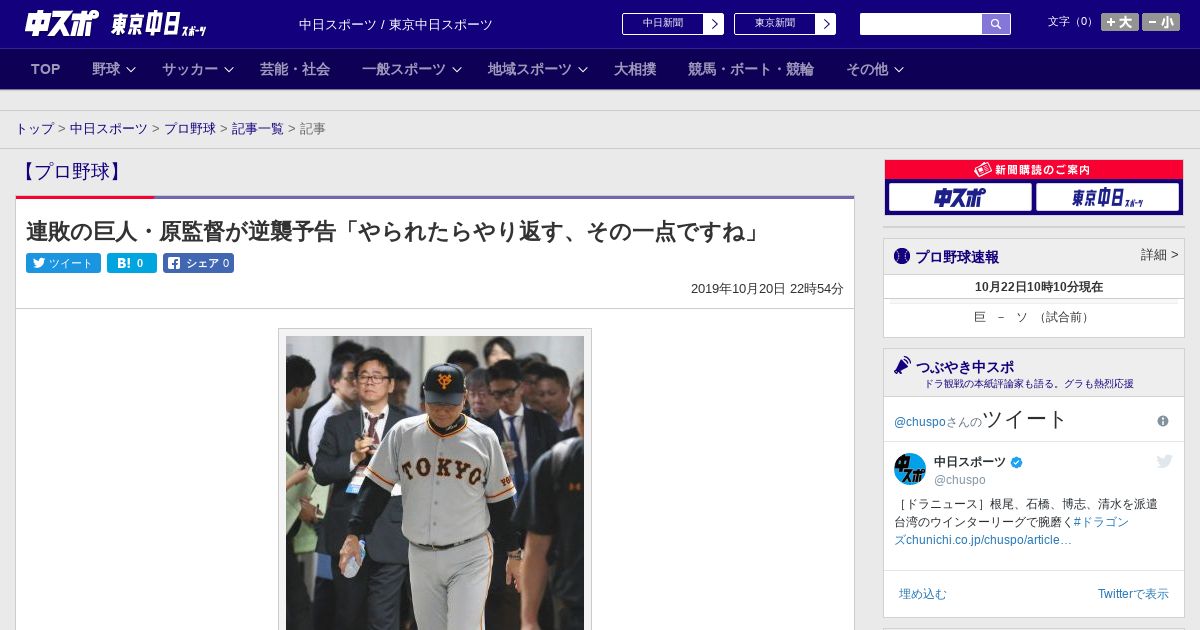Click the arrow beside 中日新聞
The height and width of the screenshot is (630, 1200).
coord(714,24)
